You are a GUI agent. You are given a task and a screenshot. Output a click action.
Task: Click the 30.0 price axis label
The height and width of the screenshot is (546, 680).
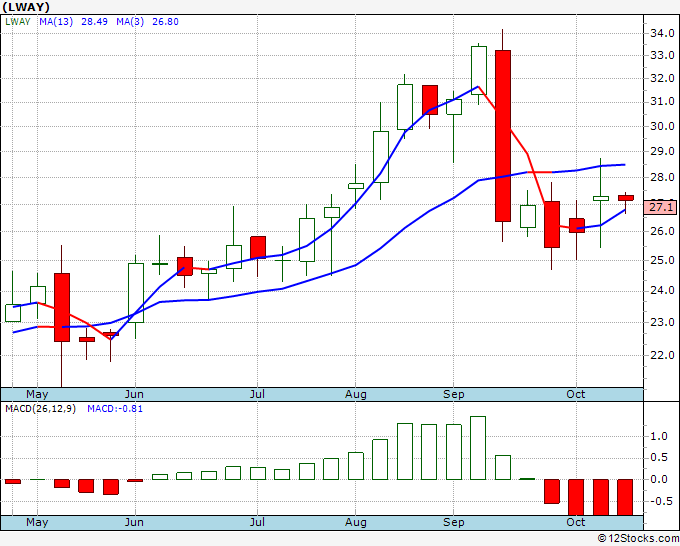(x=662, y=126)
